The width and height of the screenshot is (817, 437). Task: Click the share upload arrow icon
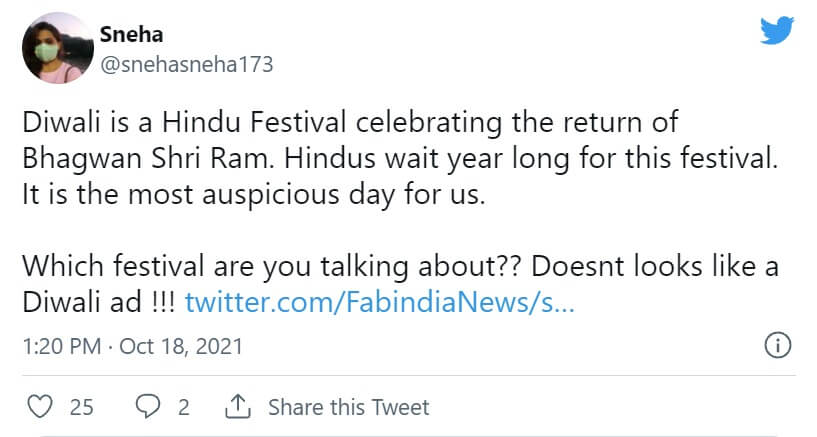pyautogui.click(x=237, y=407)
